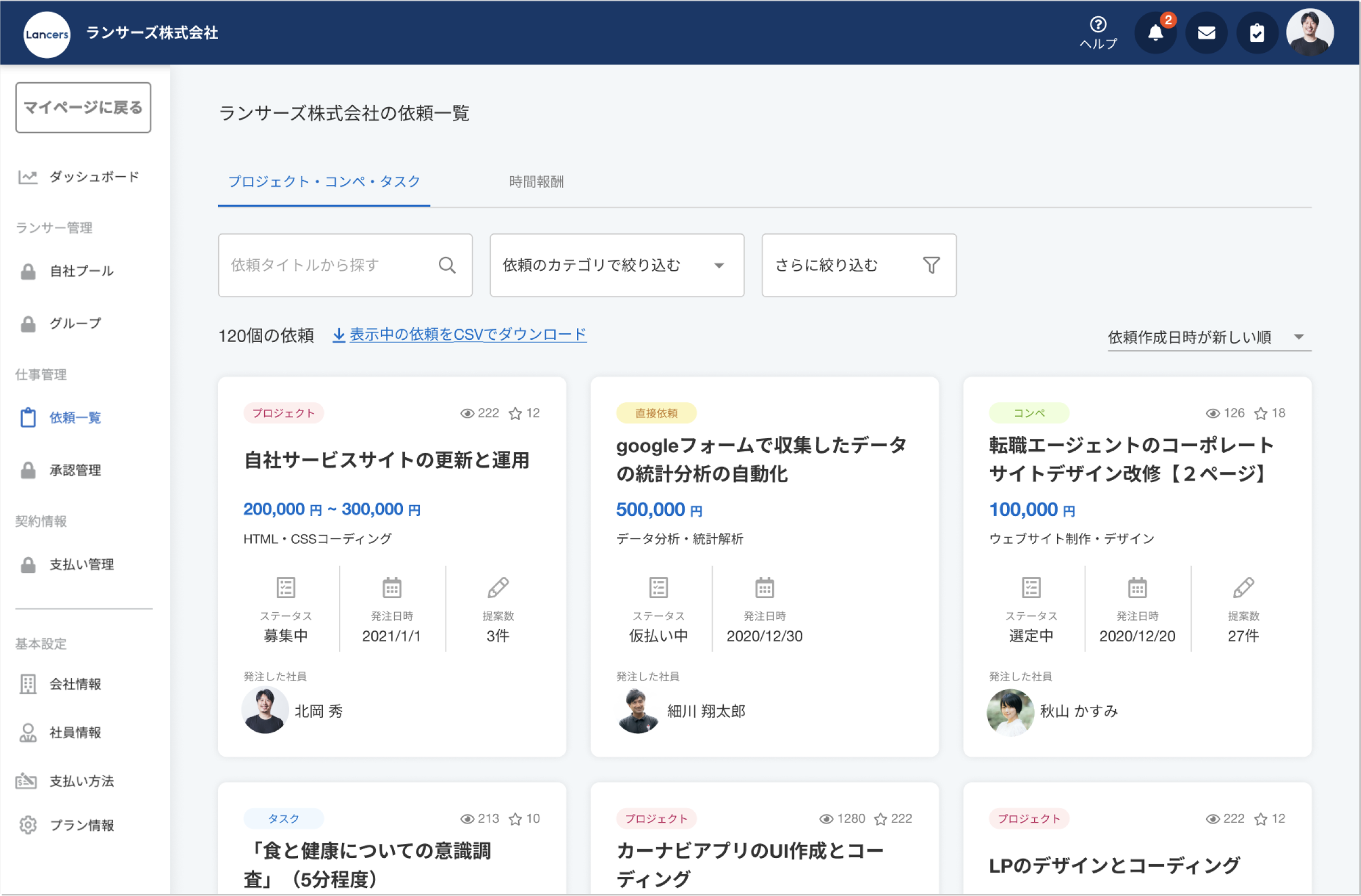Screen dimensions: 1361x896
Task: Click the マイページに戻る button
Action: click(83, 108)
